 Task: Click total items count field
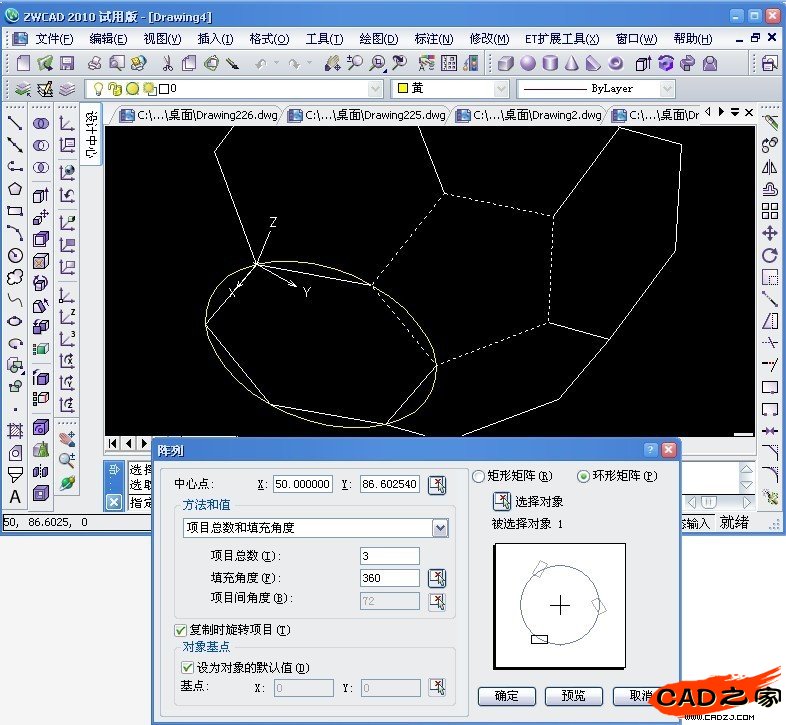pos(389,556)
